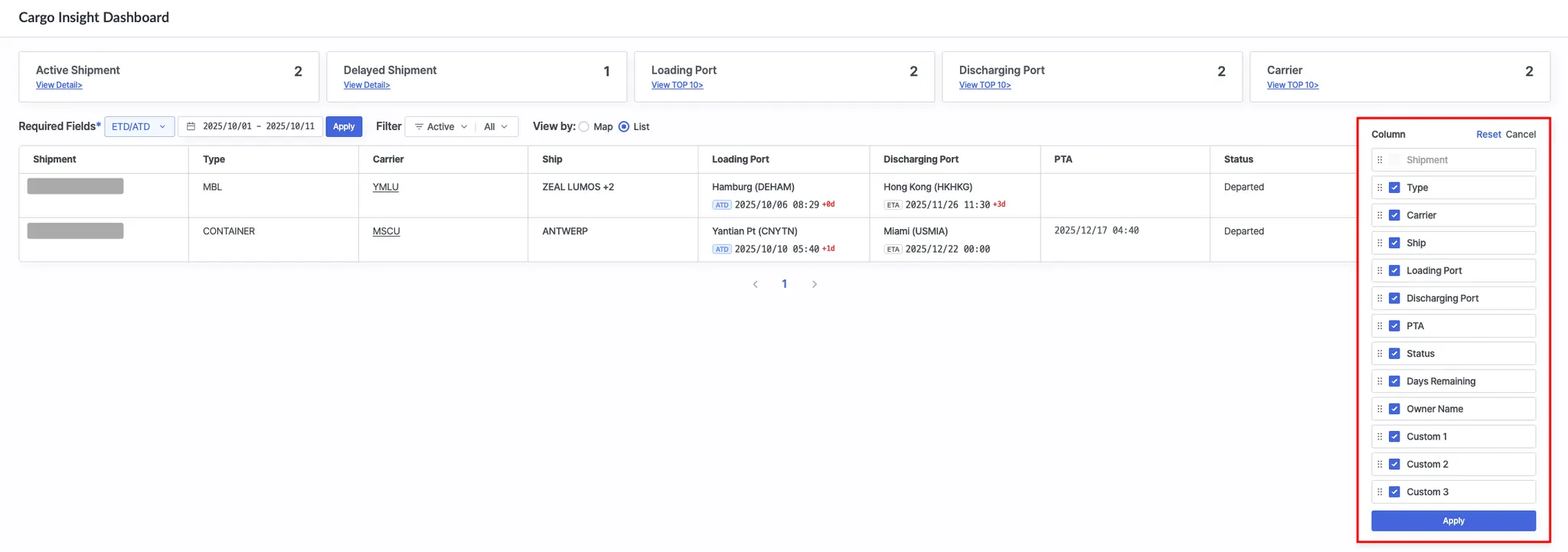
Task: Click the Discharging Port column header
Action: click(x=920, y=159)
